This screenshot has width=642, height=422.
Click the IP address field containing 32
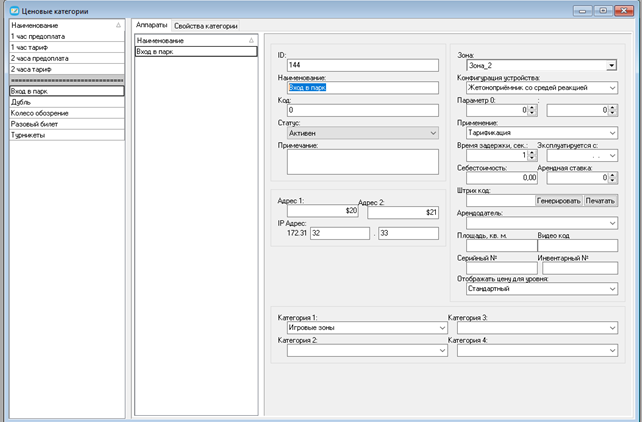click(340, 233)
